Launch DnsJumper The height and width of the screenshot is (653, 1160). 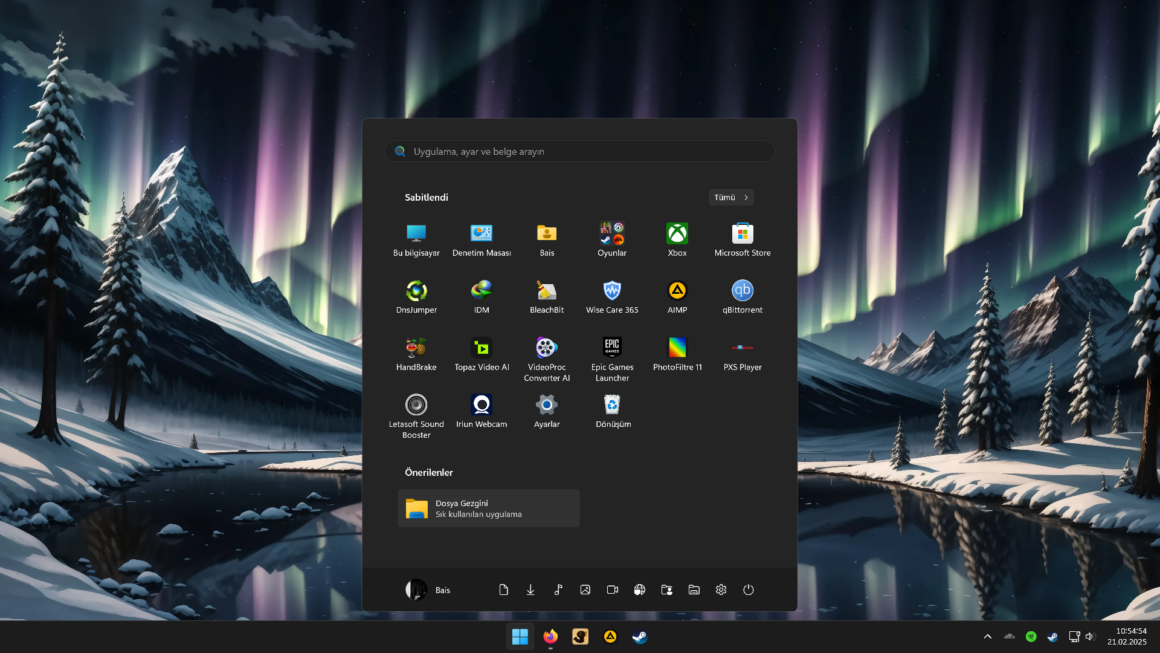[416, 297]
